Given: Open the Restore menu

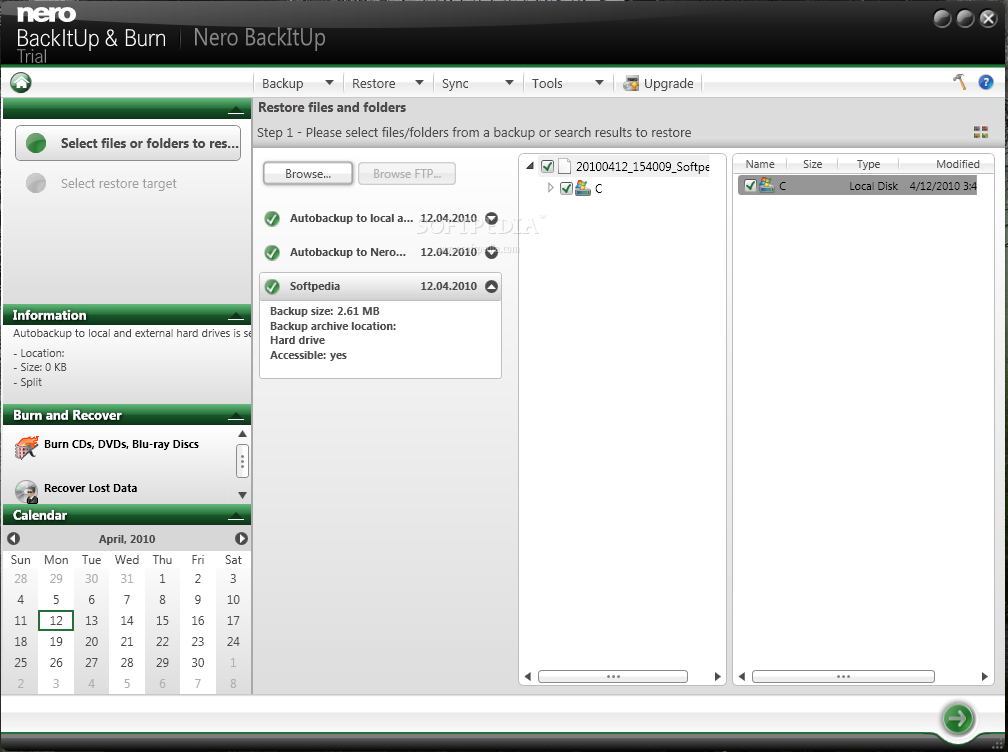Looking at the screenshot, I should [374, 83].
